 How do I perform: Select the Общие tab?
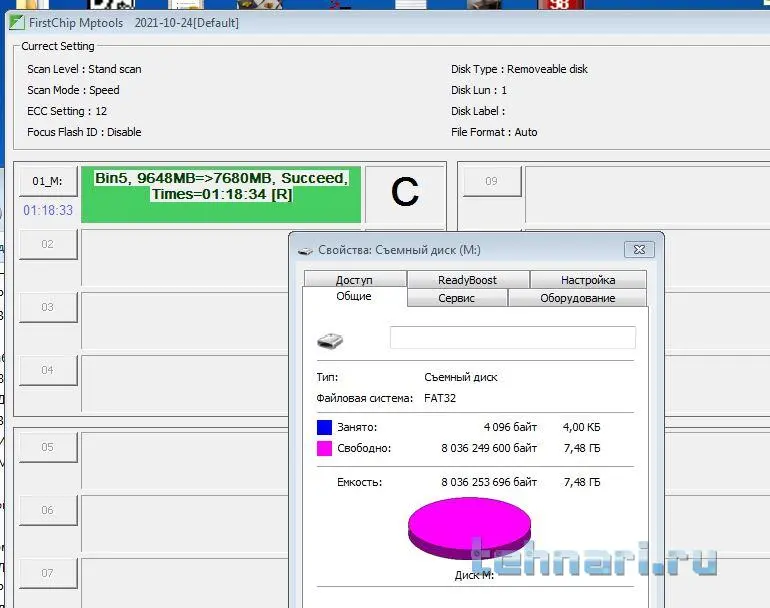click(354, 297)
